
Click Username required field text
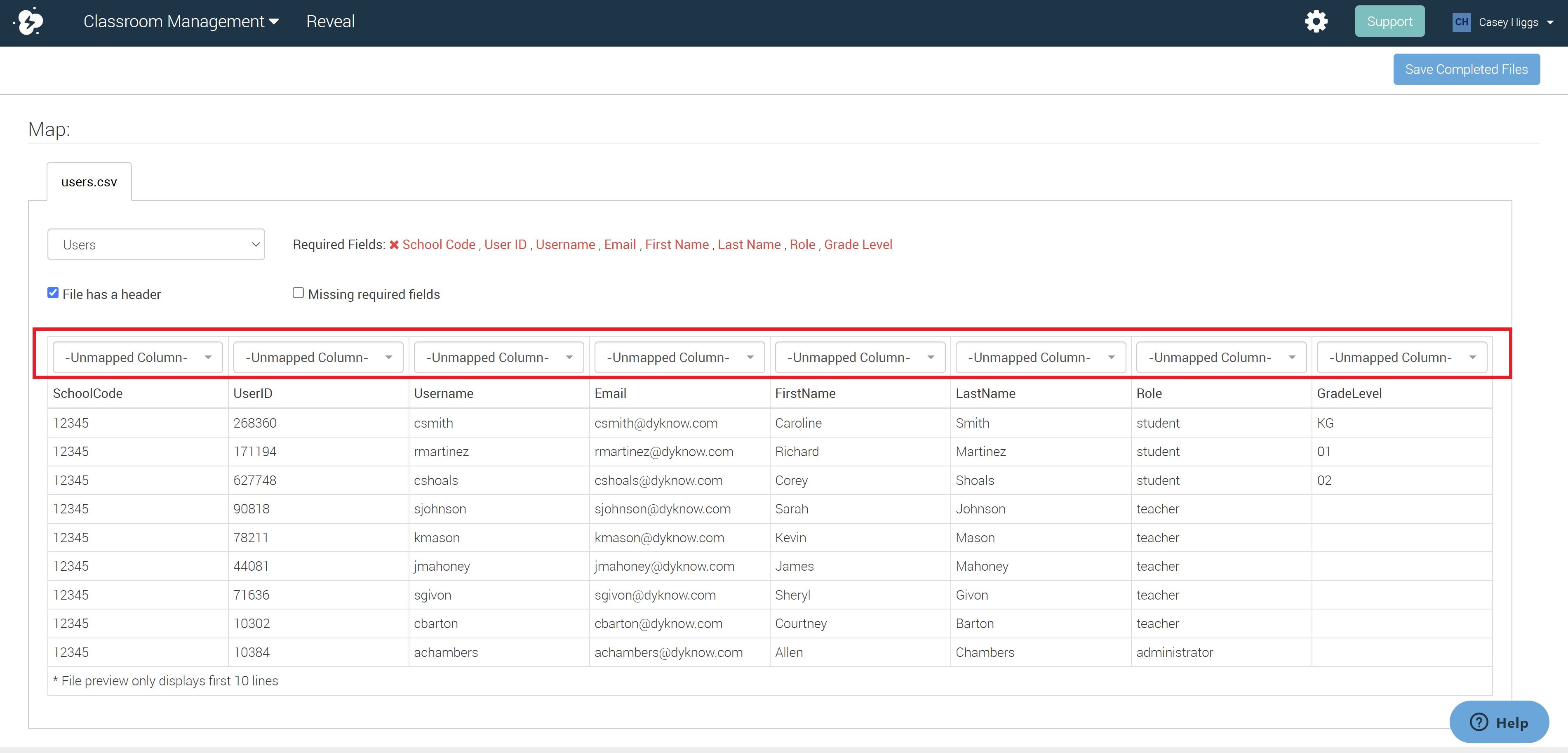(x=566, y=244)
